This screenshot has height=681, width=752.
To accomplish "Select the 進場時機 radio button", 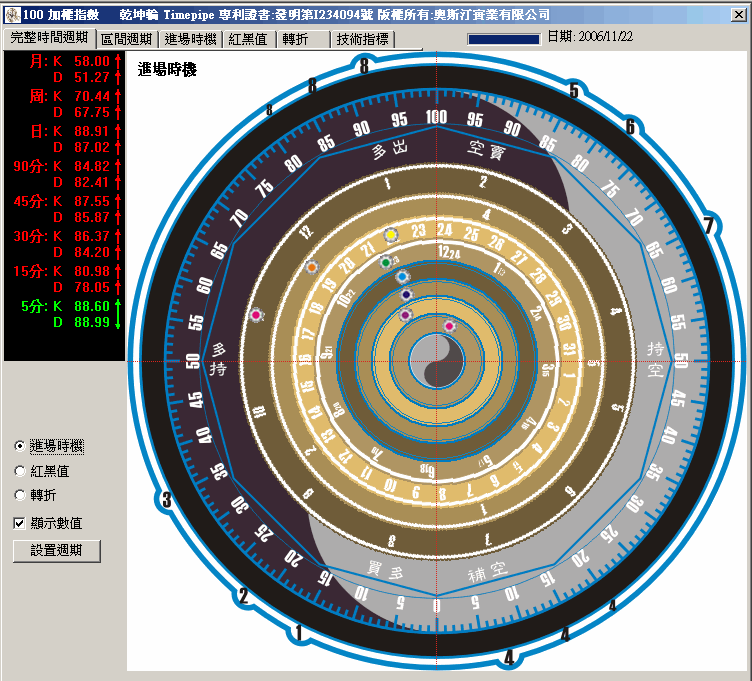I will pos(20,445).
